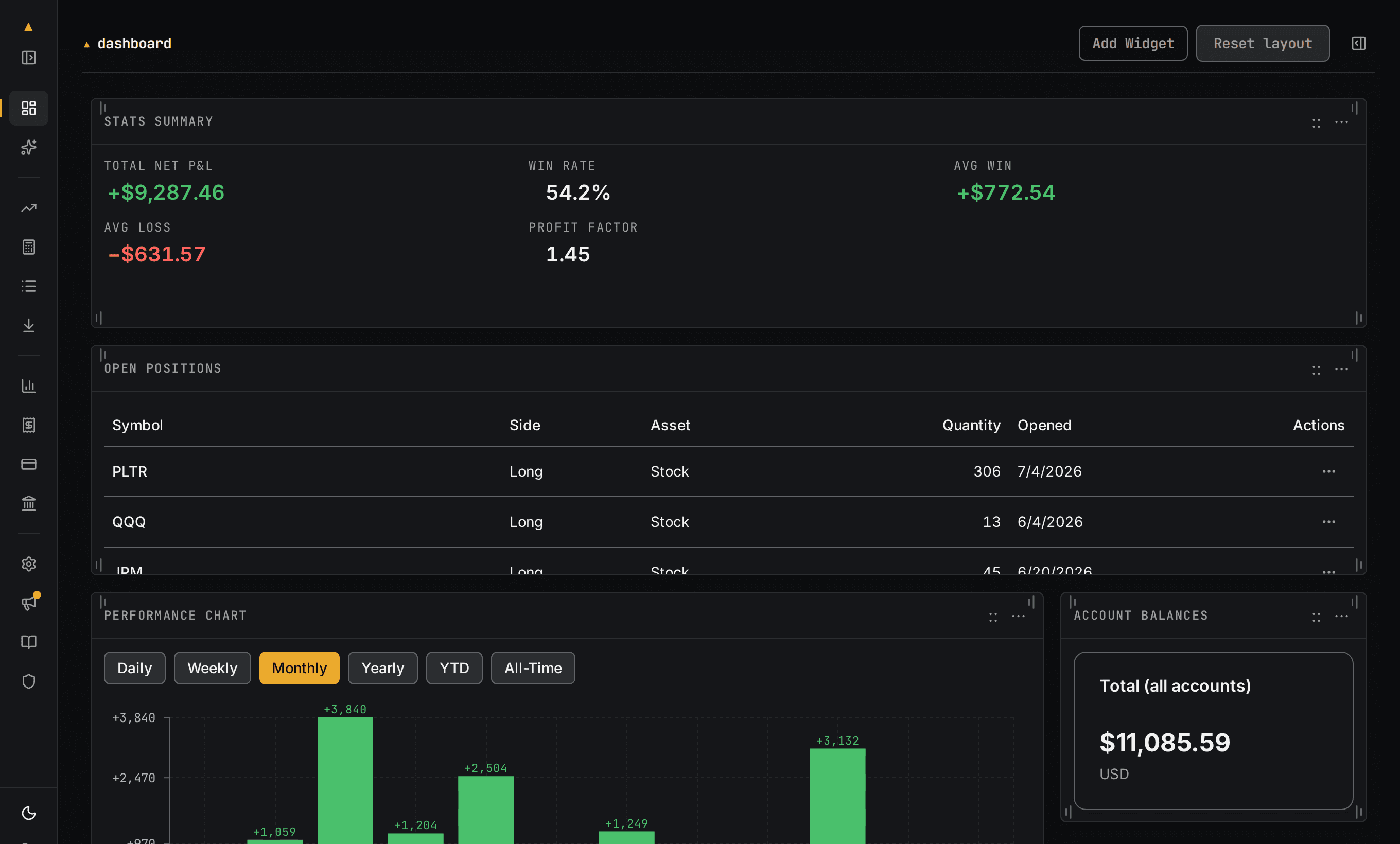Open the settings gear icon in sidebar
The height and width of the screenshot is (844, 1400).
[x=28, y=564]
